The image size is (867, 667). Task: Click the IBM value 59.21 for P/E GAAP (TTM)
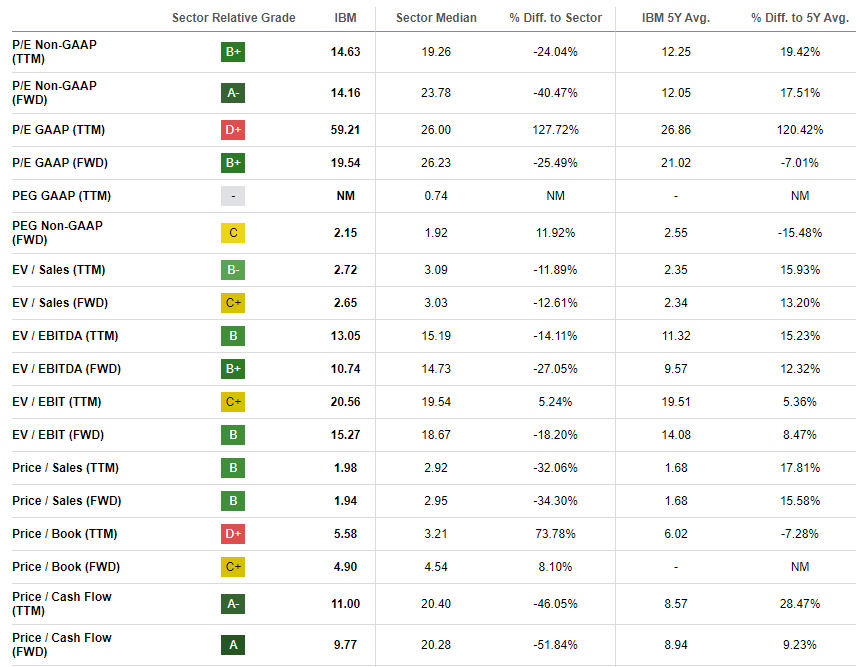345,130
